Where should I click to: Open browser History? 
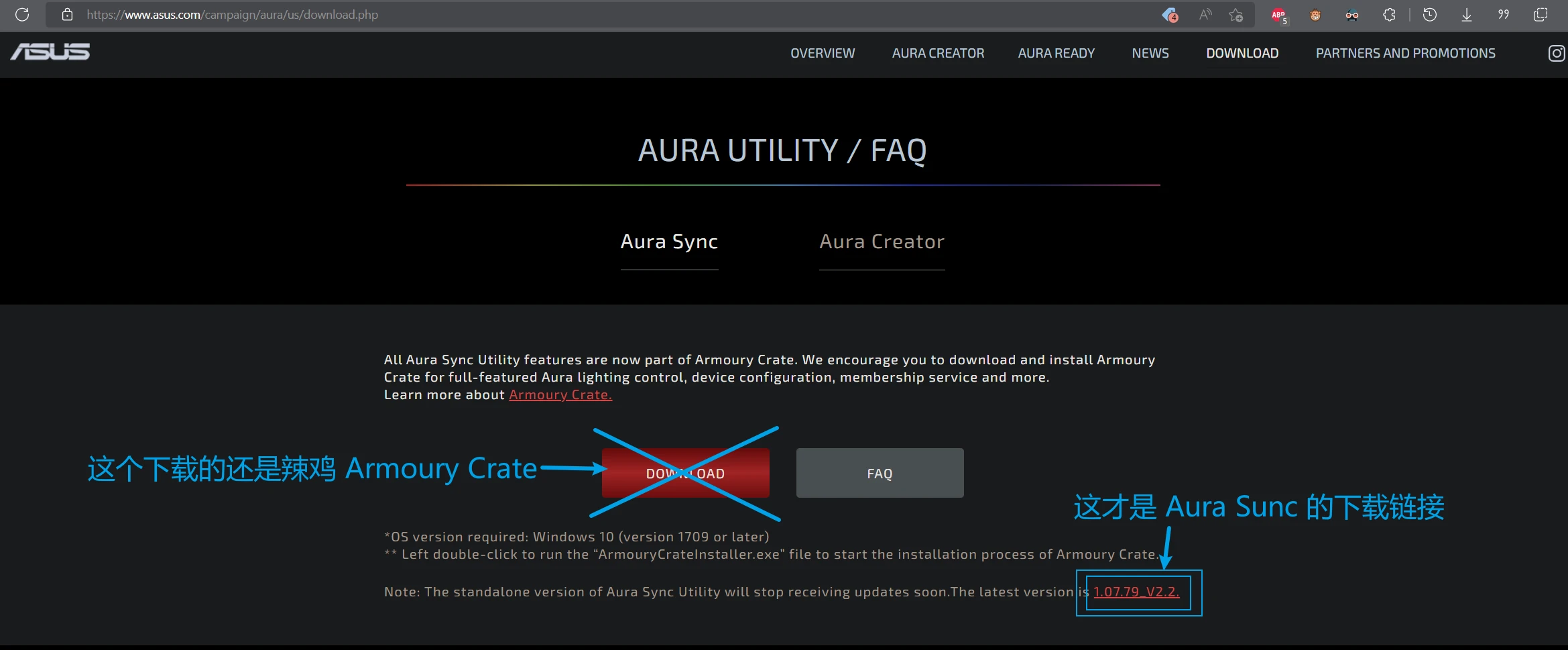pyautogui.click(x=1430, y=15)
